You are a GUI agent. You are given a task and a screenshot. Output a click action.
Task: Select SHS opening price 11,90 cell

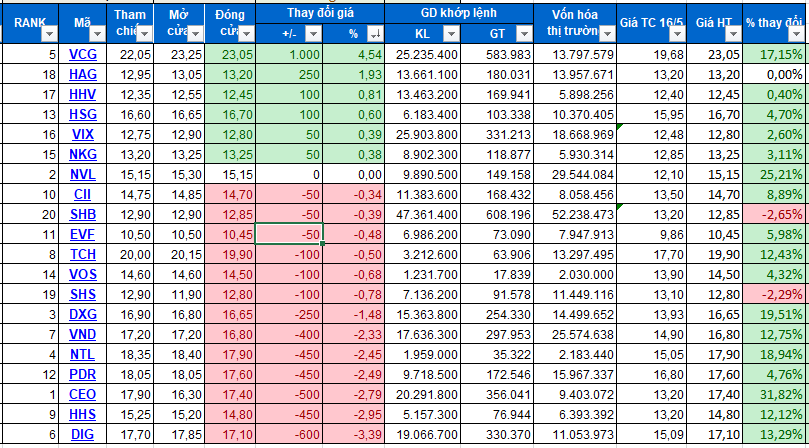[x=179, y=295]
